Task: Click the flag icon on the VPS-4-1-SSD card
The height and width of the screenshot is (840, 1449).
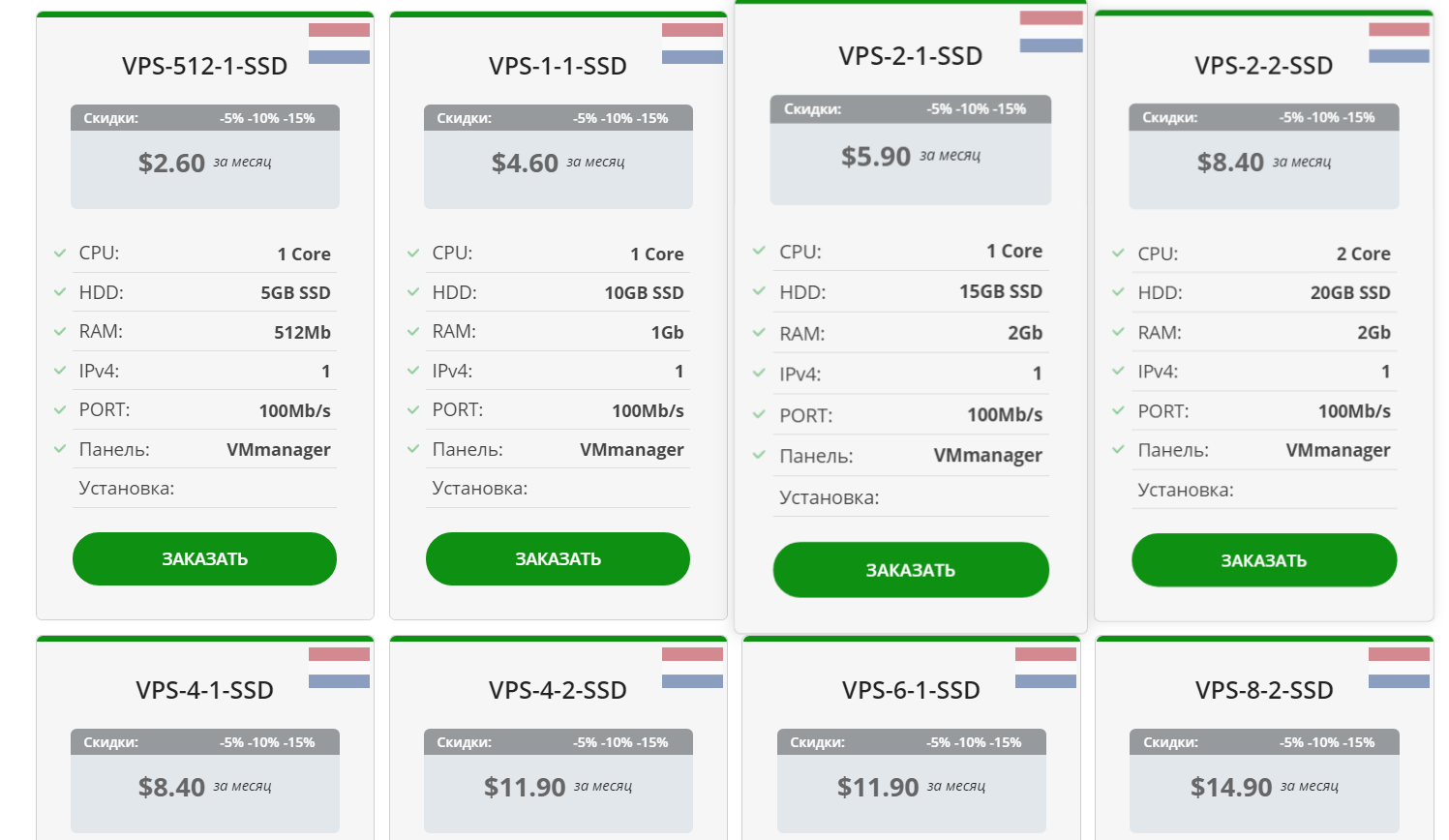Action: (x=339, y=668)
